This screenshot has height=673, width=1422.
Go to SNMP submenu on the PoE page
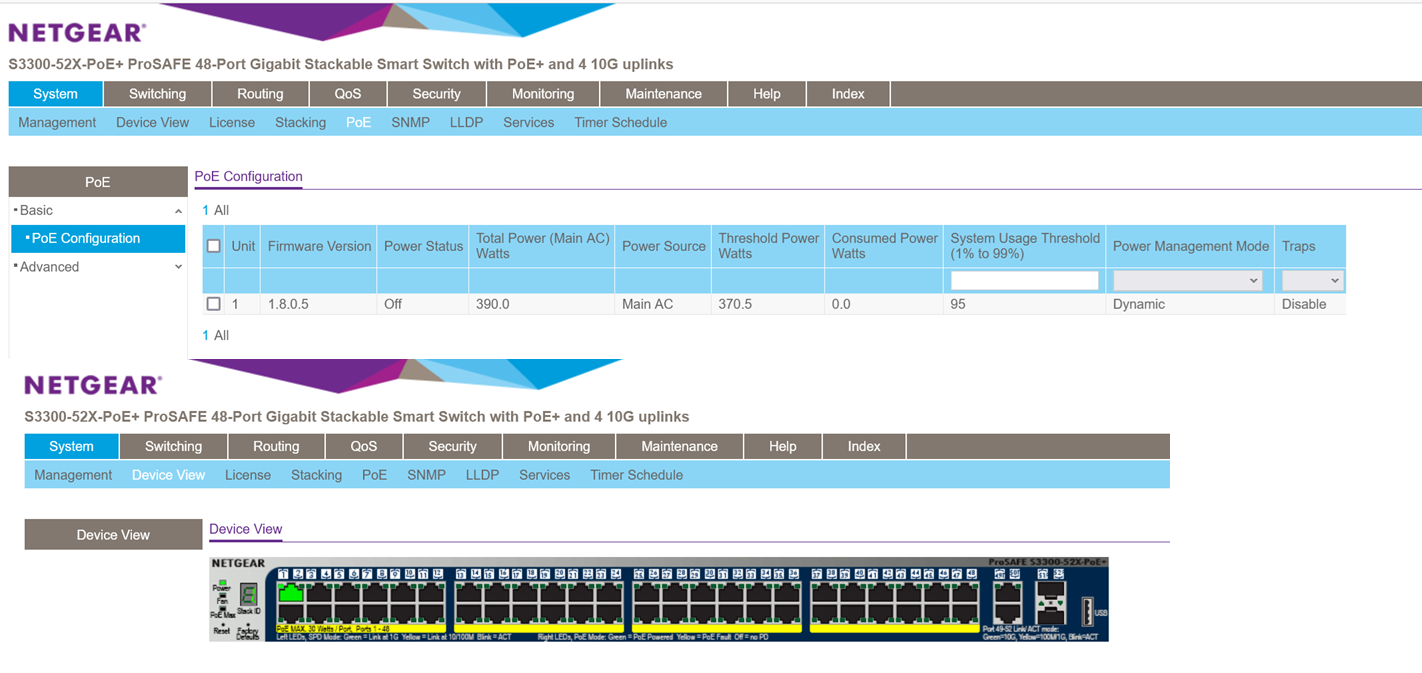(x=411, y=122)
